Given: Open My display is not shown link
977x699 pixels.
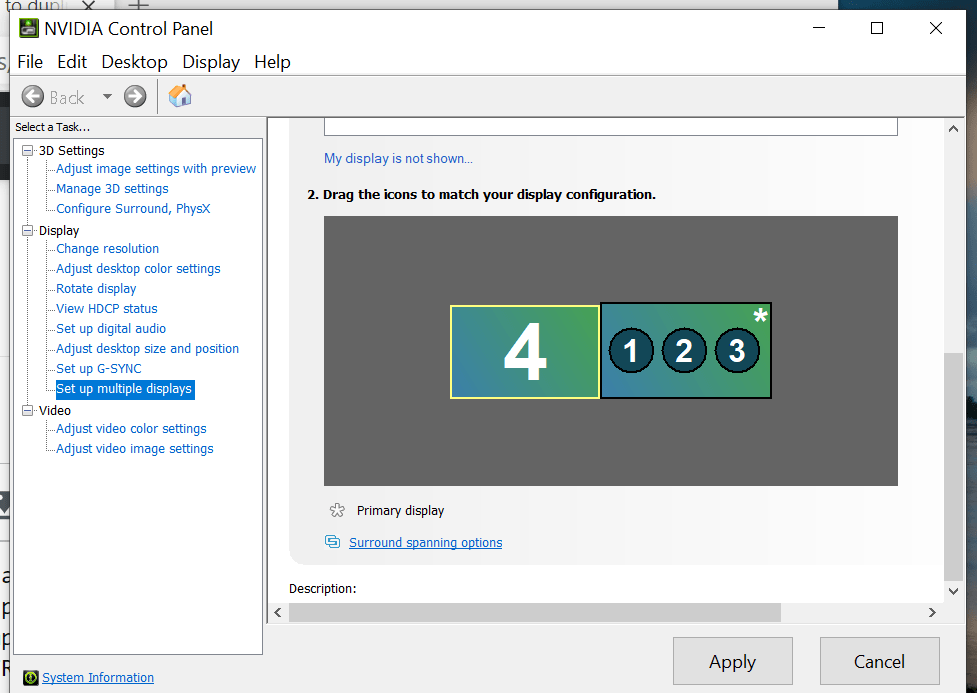Looking at the screenshot, I should pos(398,158).
